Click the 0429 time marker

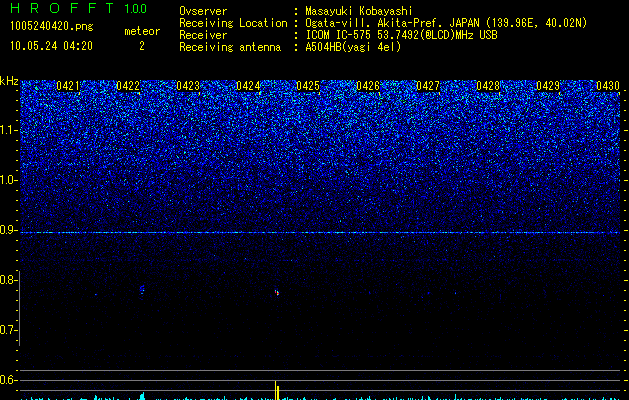tap(548, 86)
